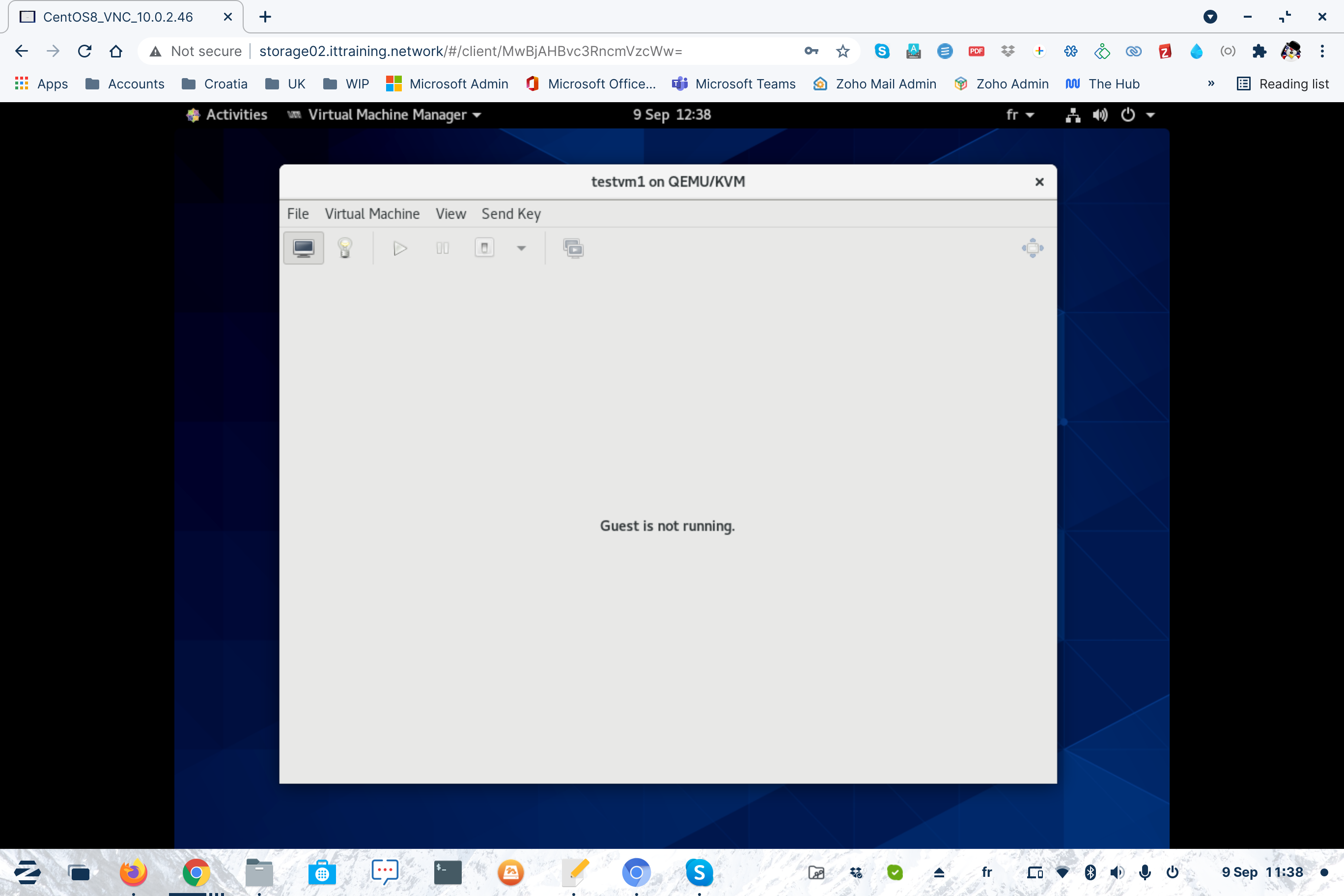Open fr keyboard layout menu in GNOME bar

pyautogui.click(x=1020, y=115)
